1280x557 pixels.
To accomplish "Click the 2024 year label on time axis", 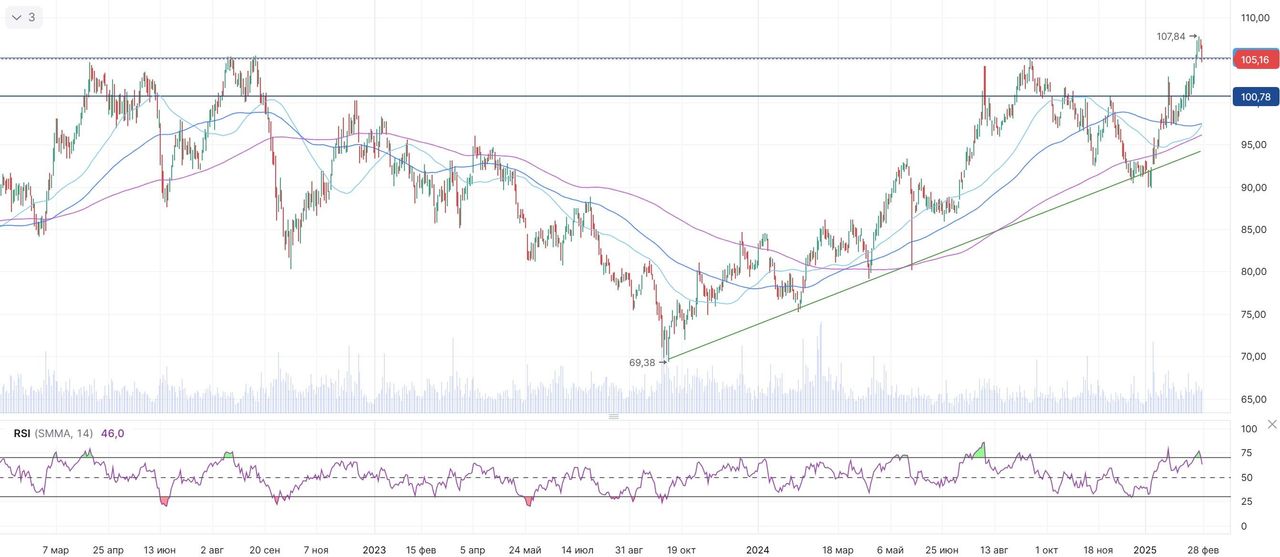I will tap(758, 550).
